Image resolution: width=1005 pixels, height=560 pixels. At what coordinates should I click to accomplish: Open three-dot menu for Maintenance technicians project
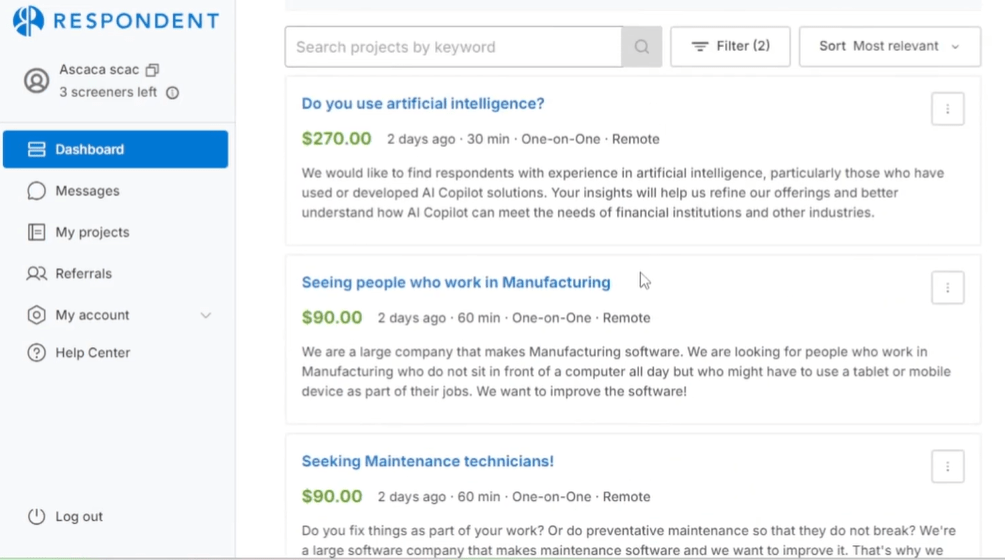tap(947, 466)
